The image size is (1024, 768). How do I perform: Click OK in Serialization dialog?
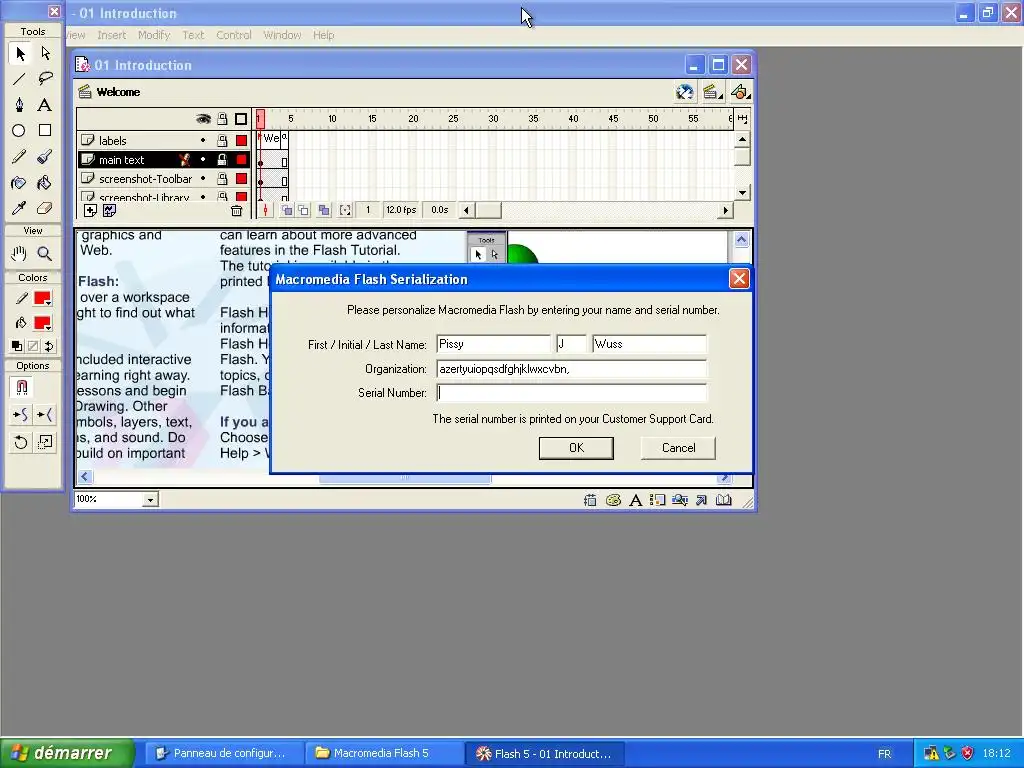[576, 448]
